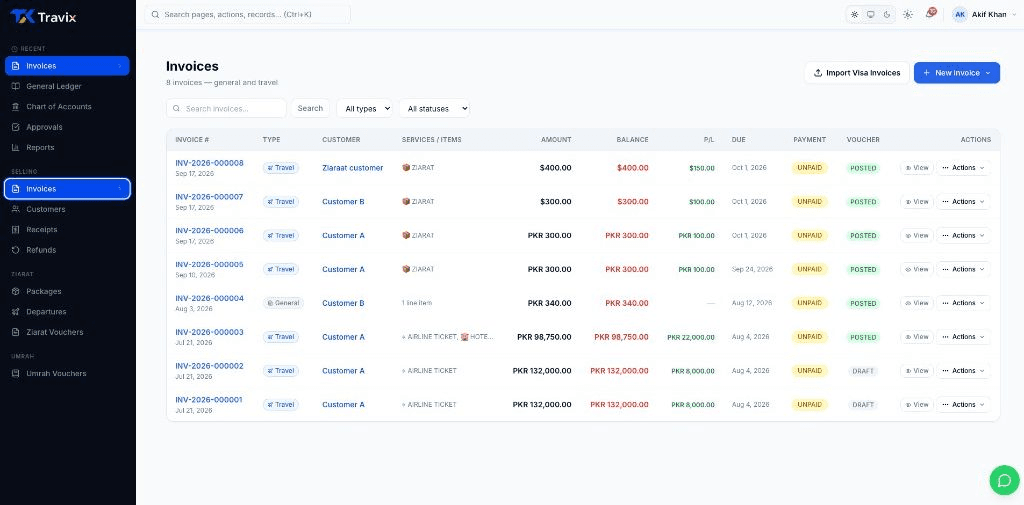Open notifications bell icon

point(930,14)
